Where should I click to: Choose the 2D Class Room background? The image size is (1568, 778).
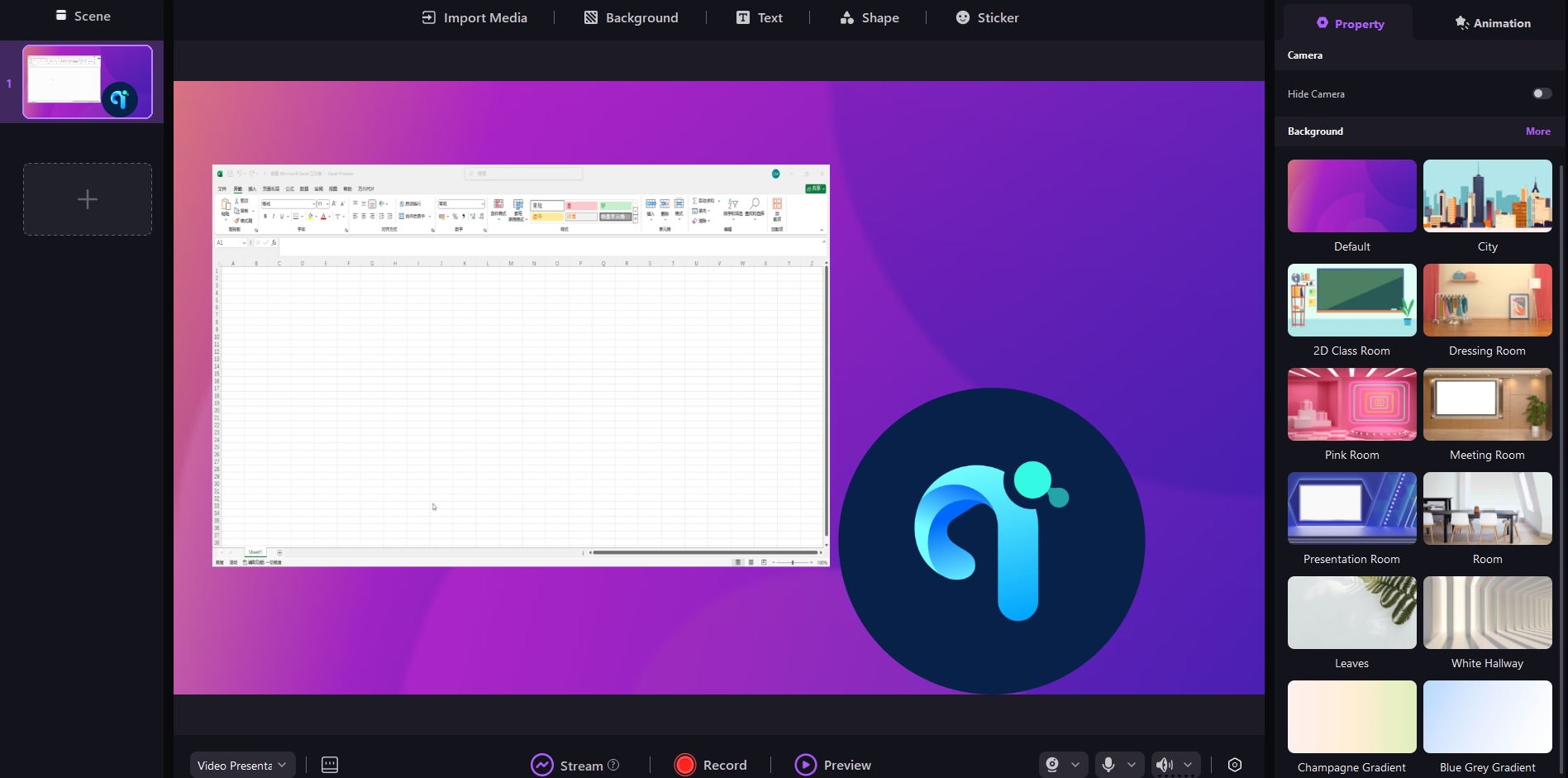coord(1352,300)
